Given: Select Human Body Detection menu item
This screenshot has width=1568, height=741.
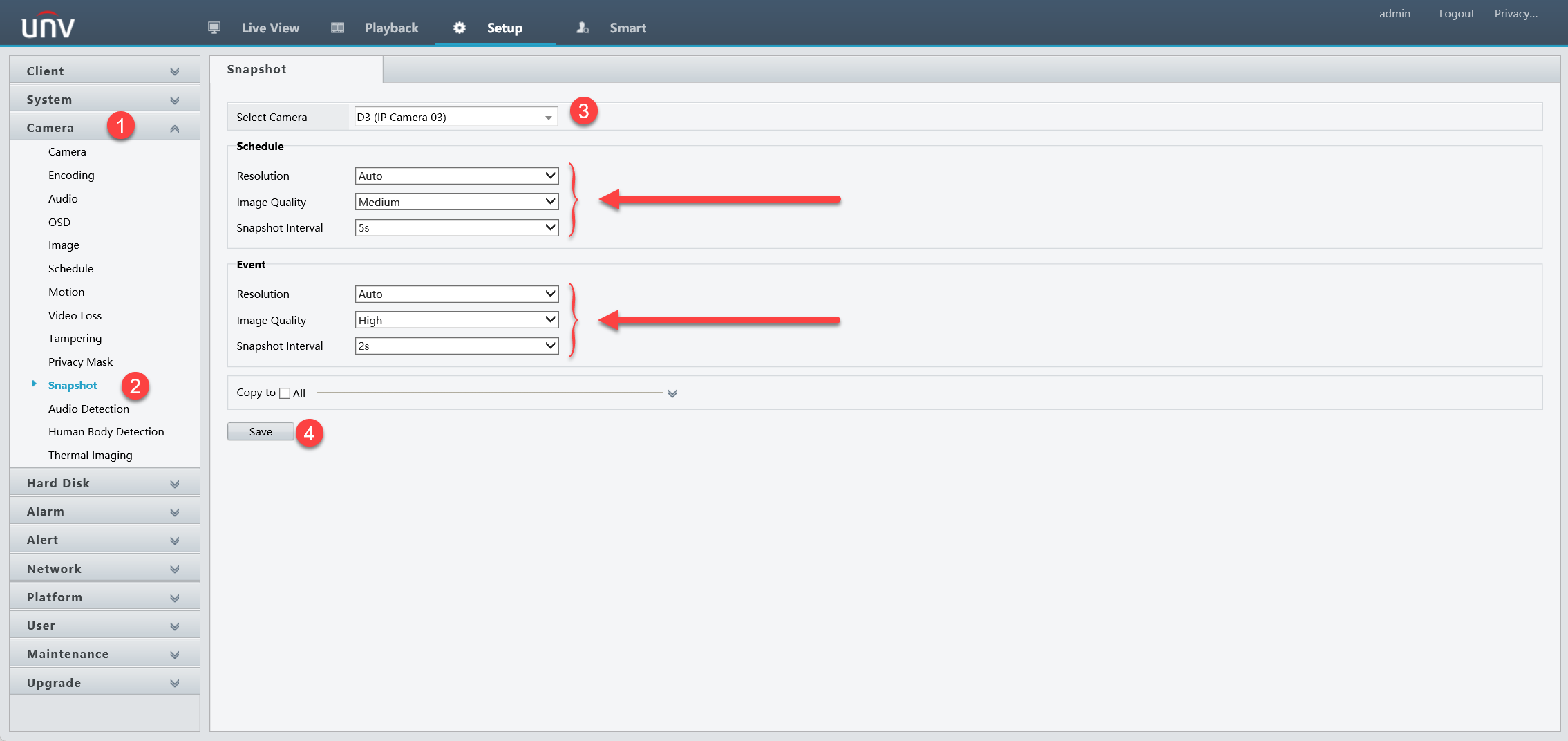Looking at the screenshot, I should point(106,431).
